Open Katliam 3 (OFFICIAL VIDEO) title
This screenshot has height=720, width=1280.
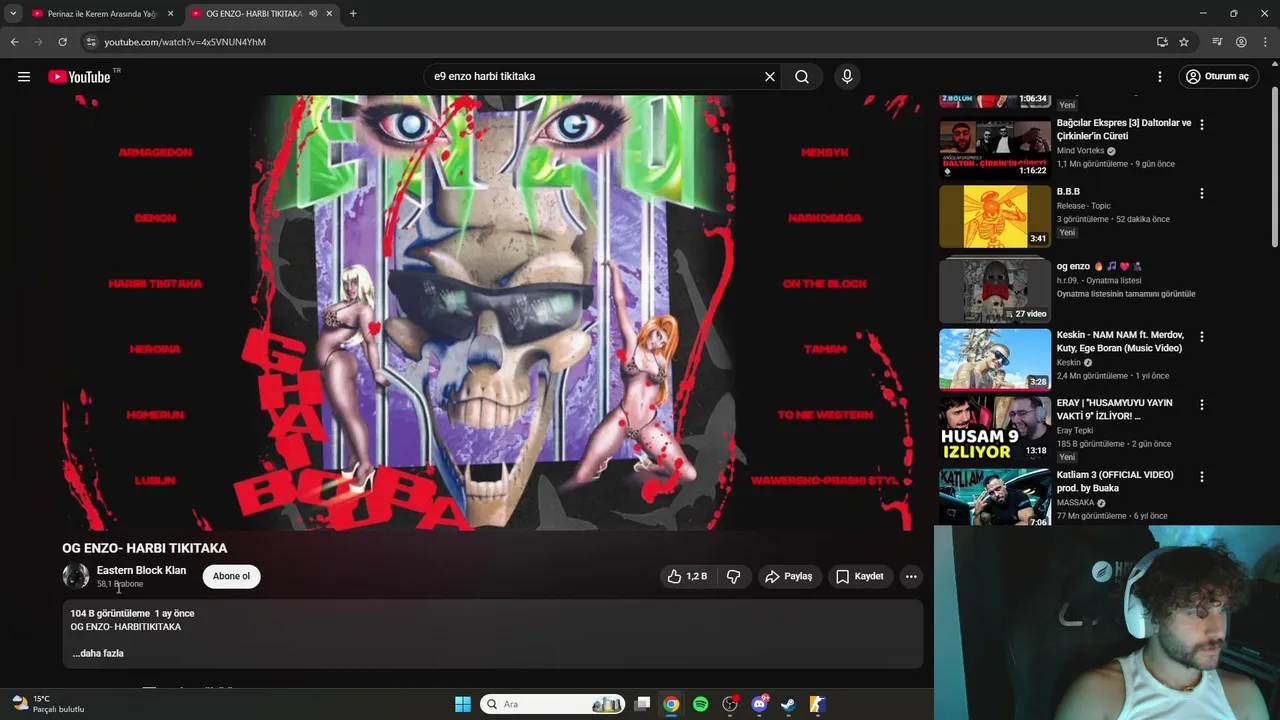point(1115,481)
